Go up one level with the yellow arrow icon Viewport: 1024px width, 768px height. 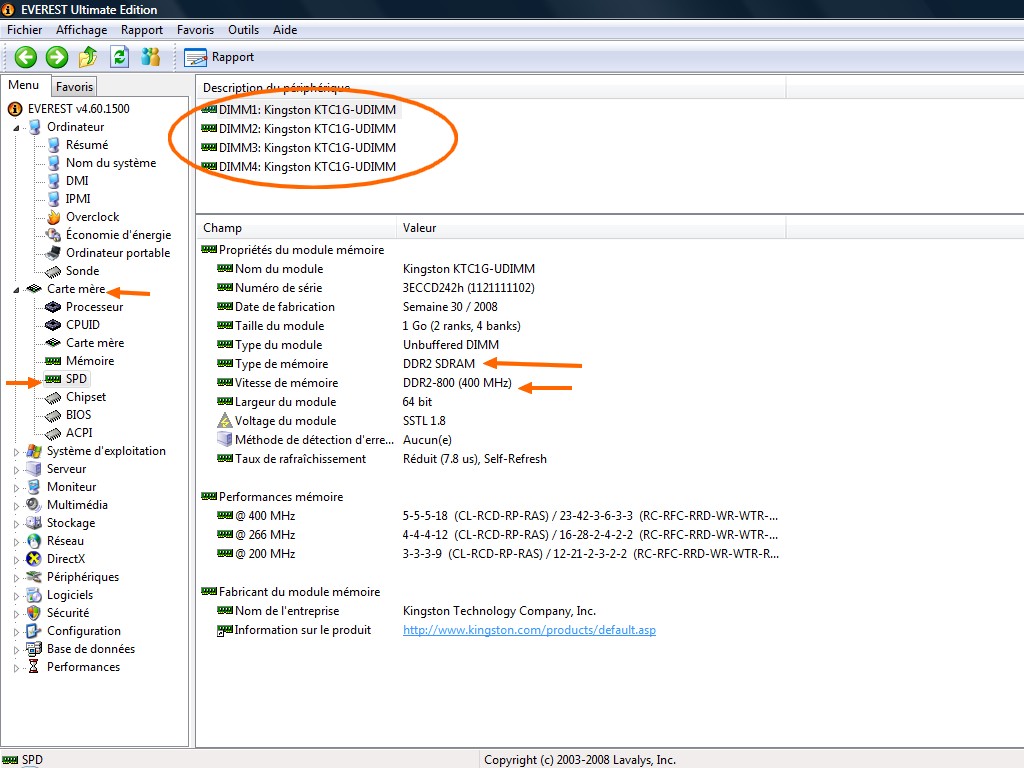pos(88,57)
